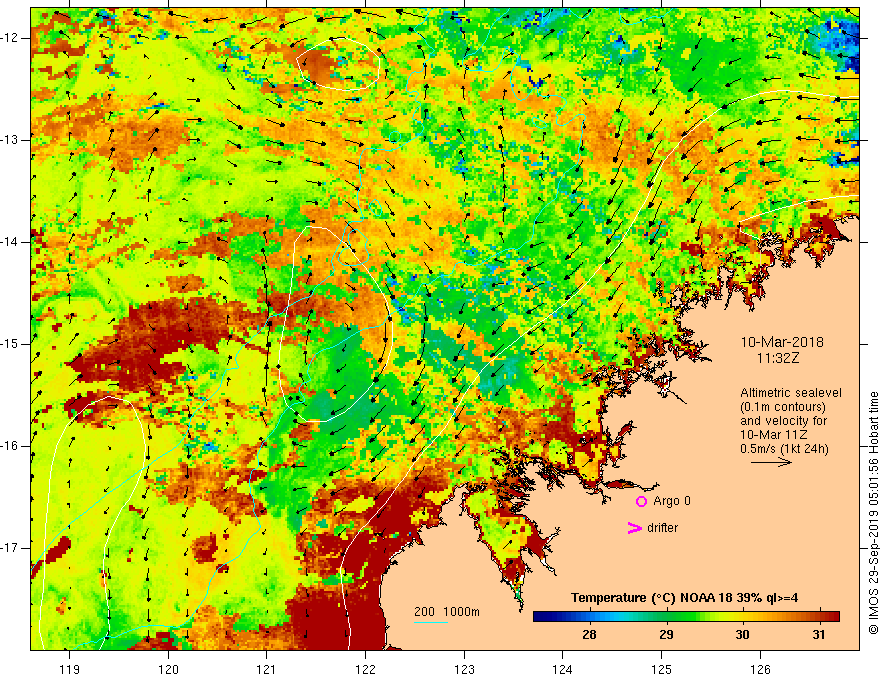Click the 'drifter' legend label
The width and height of the screenshot is (880, 680).
point(662,528)
